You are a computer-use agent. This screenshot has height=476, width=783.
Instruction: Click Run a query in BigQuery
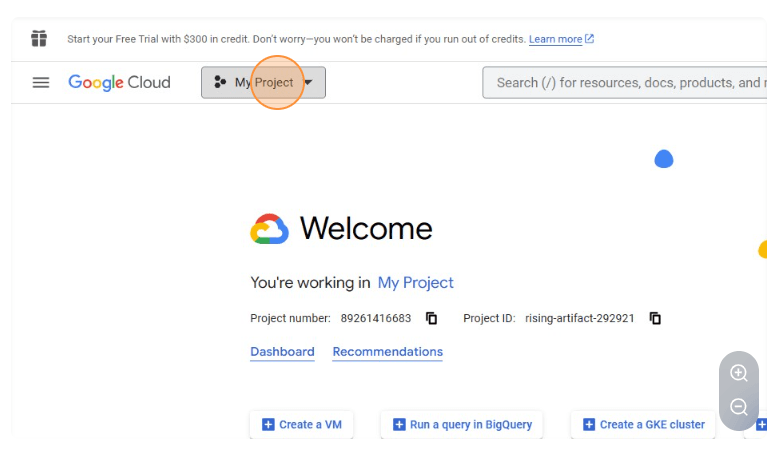(462, 425)
